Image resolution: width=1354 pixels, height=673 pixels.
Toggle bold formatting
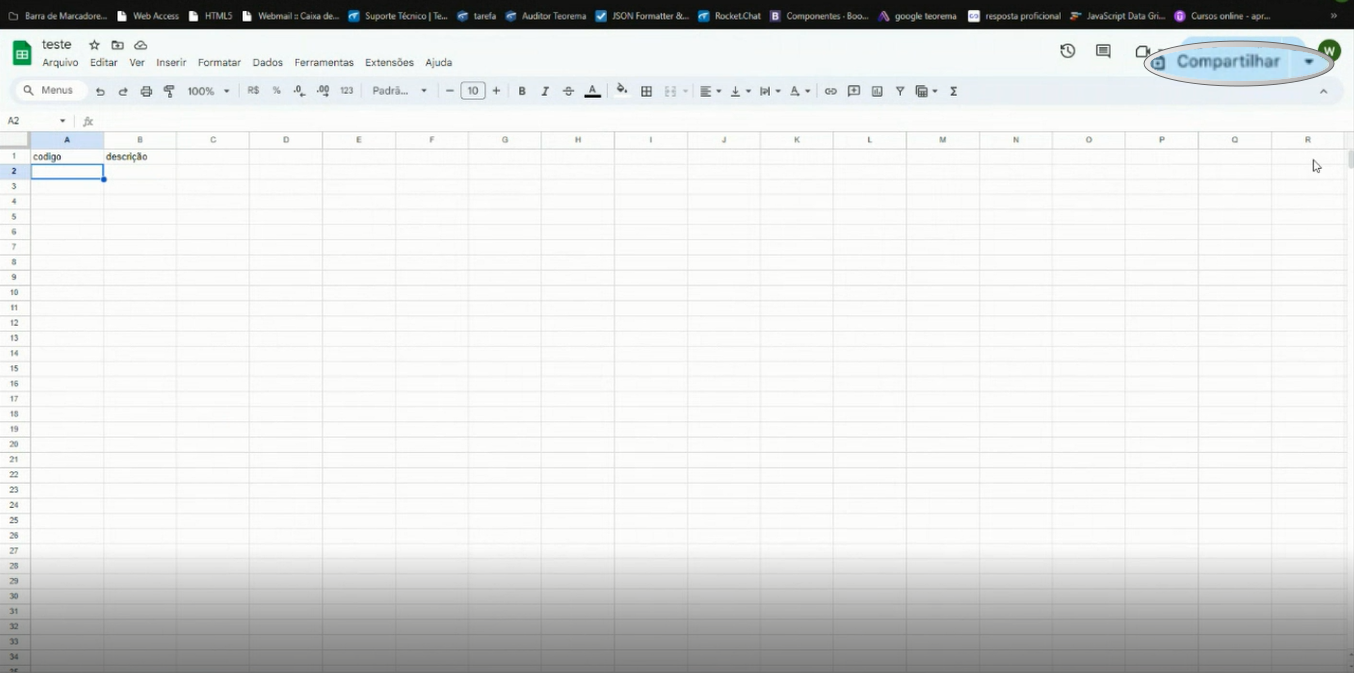522,91
